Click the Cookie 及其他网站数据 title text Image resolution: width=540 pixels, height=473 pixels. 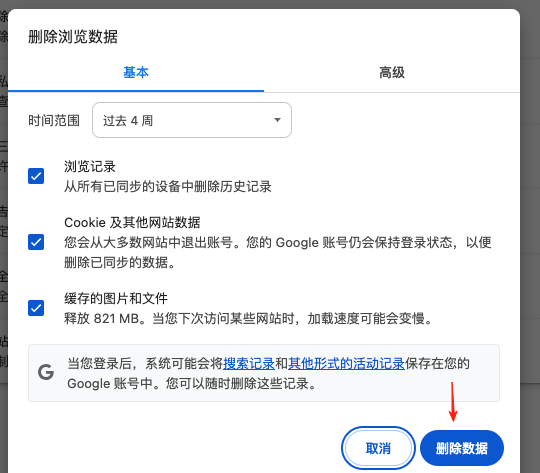point(132,223)
